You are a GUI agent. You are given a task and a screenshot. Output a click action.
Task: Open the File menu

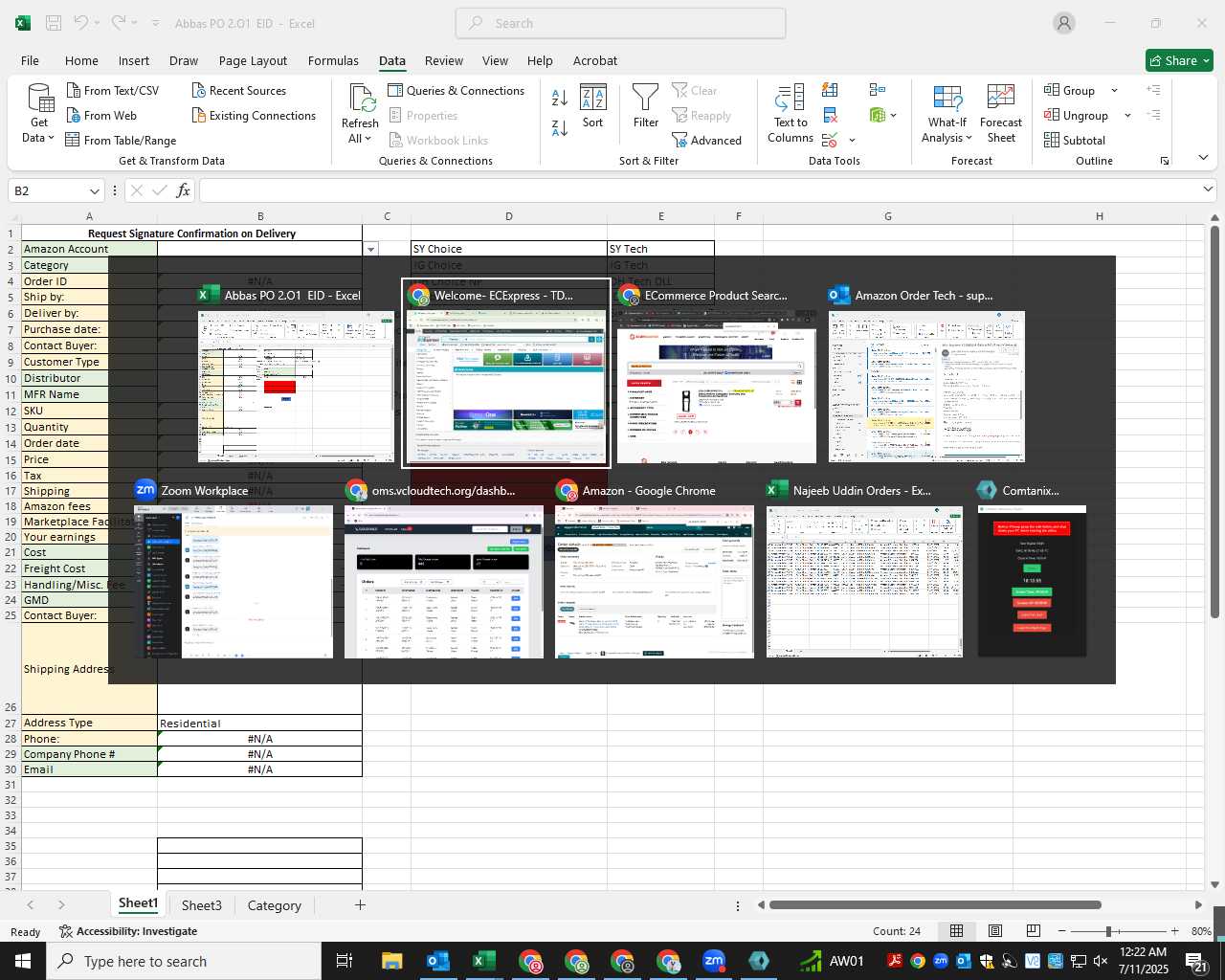pos(30,60)
